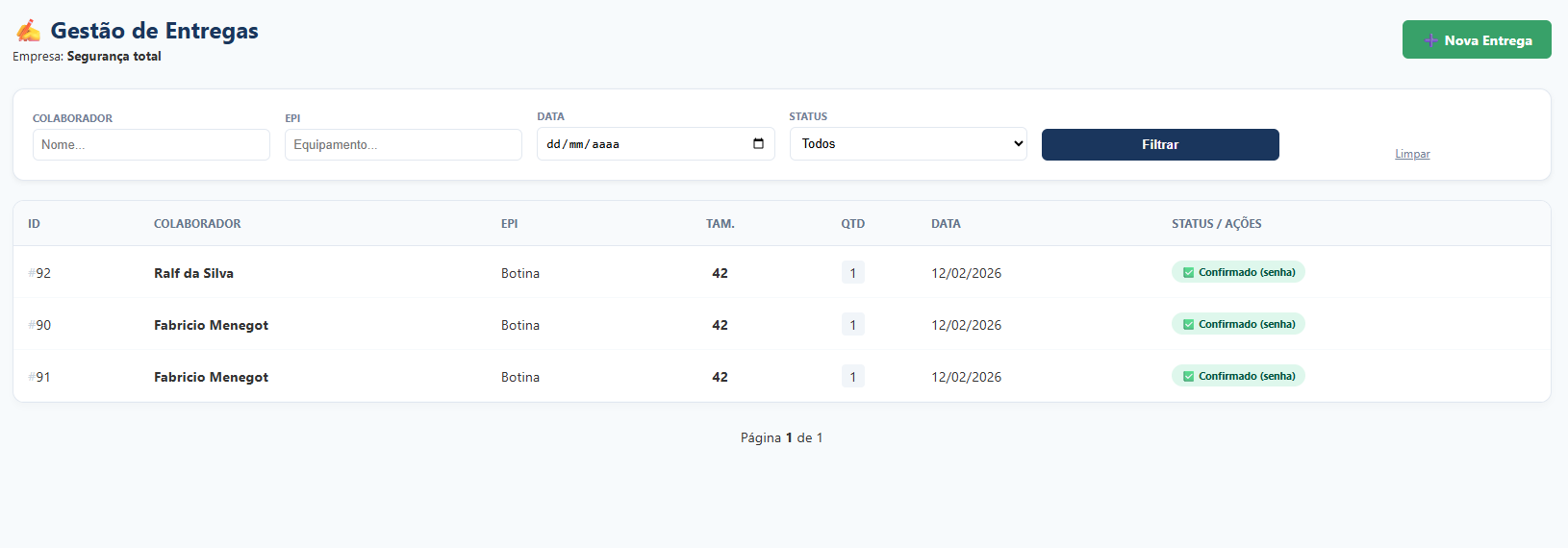The height and width of the screenshot is (548, 1568).
Task: Click the checkmark icon on Ralf da Silva's status
Action: click(1188, 273)
